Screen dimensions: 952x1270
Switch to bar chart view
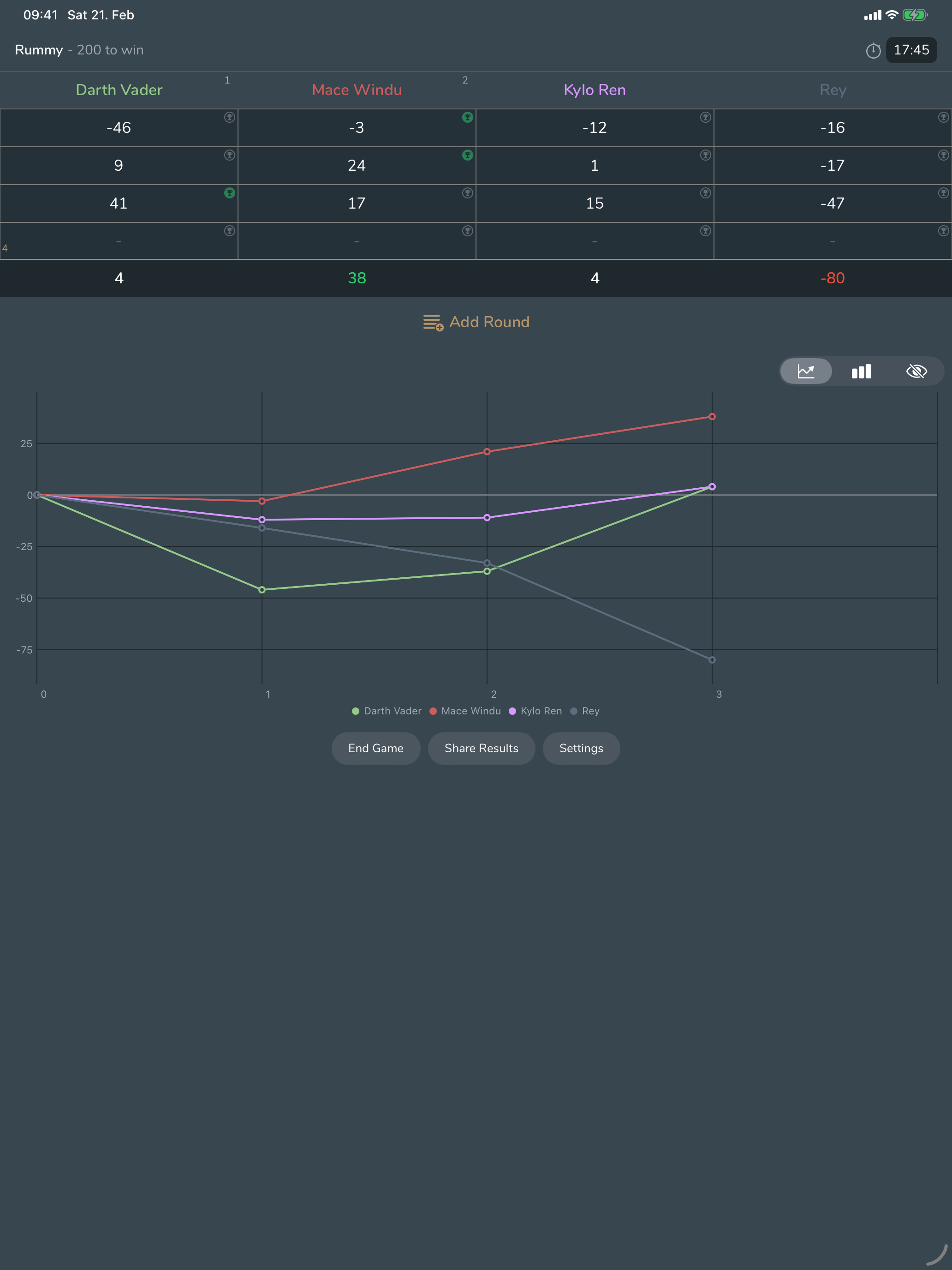coord(861,371)
